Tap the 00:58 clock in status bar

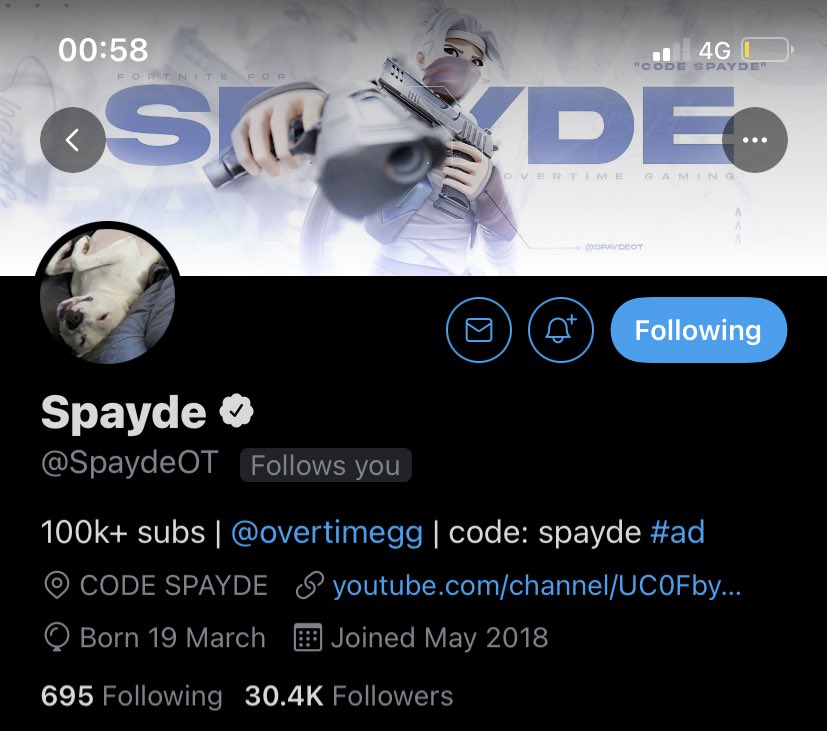(103, 50)
